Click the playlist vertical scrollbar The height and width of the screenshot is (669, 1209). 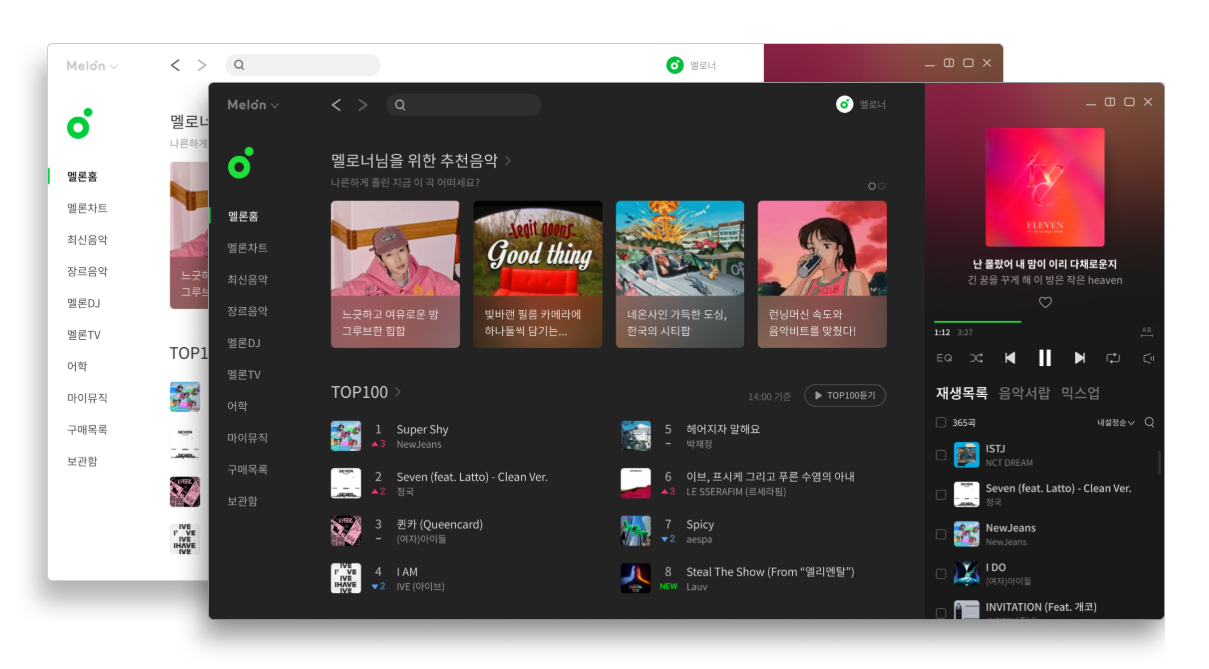tap(1160, 462)
